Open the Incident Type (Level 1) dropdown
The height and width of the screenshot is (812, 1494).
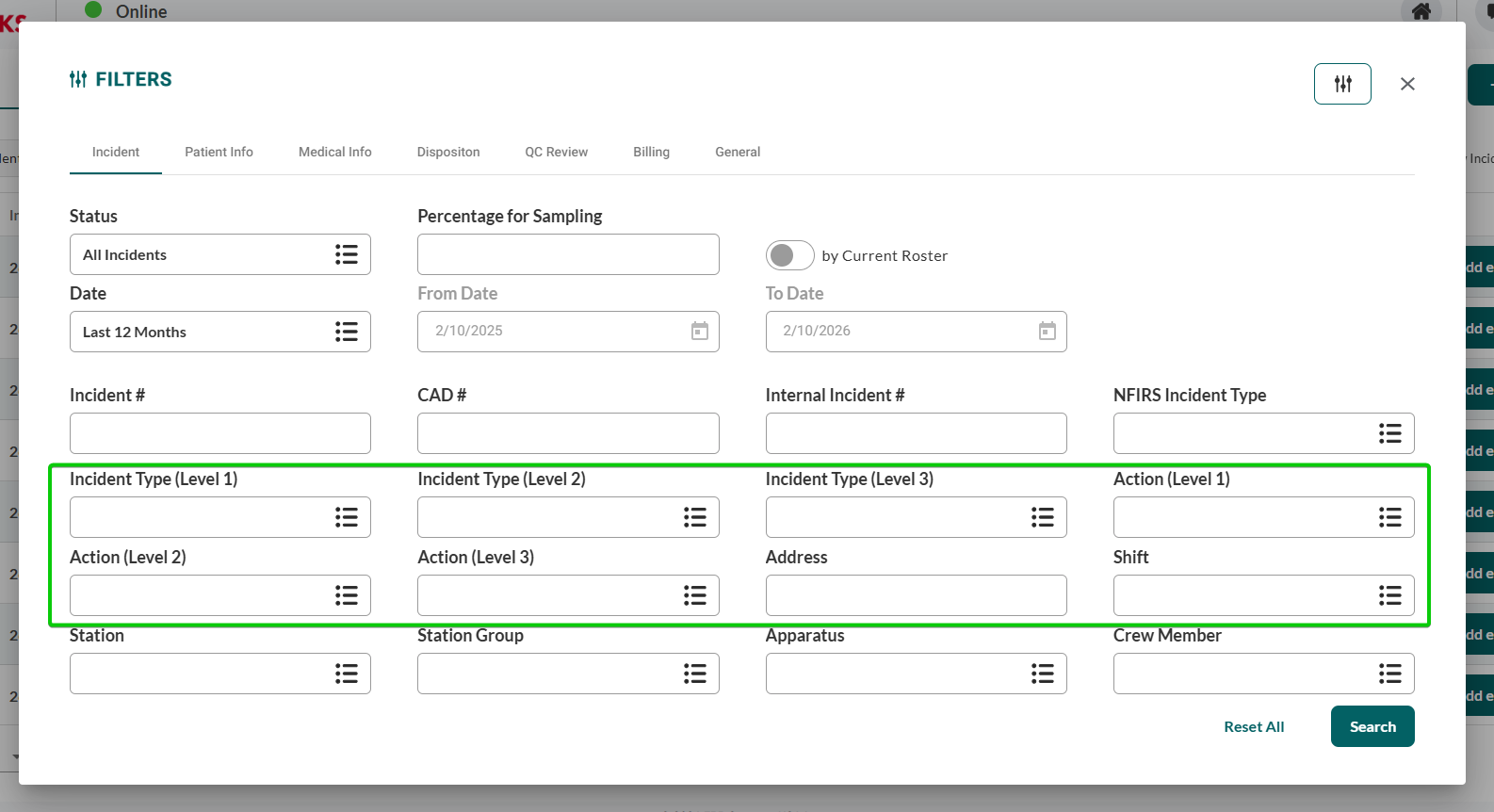pos(219,517)
